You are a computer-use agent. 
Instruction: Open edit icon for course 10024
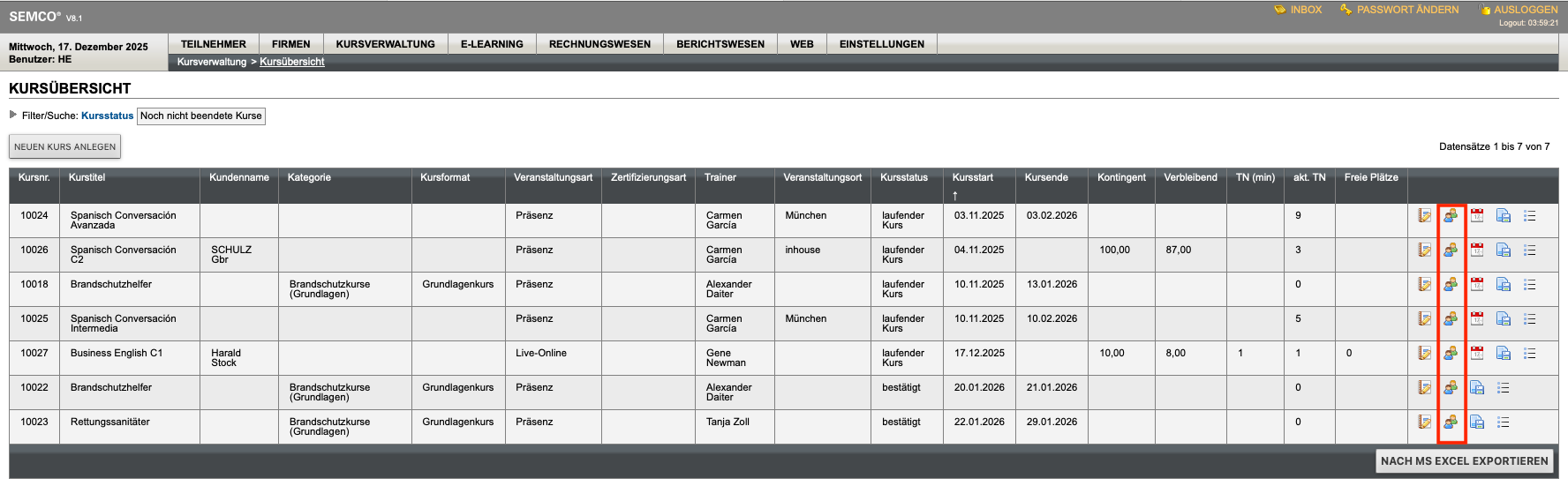(x=1424, y=216)
